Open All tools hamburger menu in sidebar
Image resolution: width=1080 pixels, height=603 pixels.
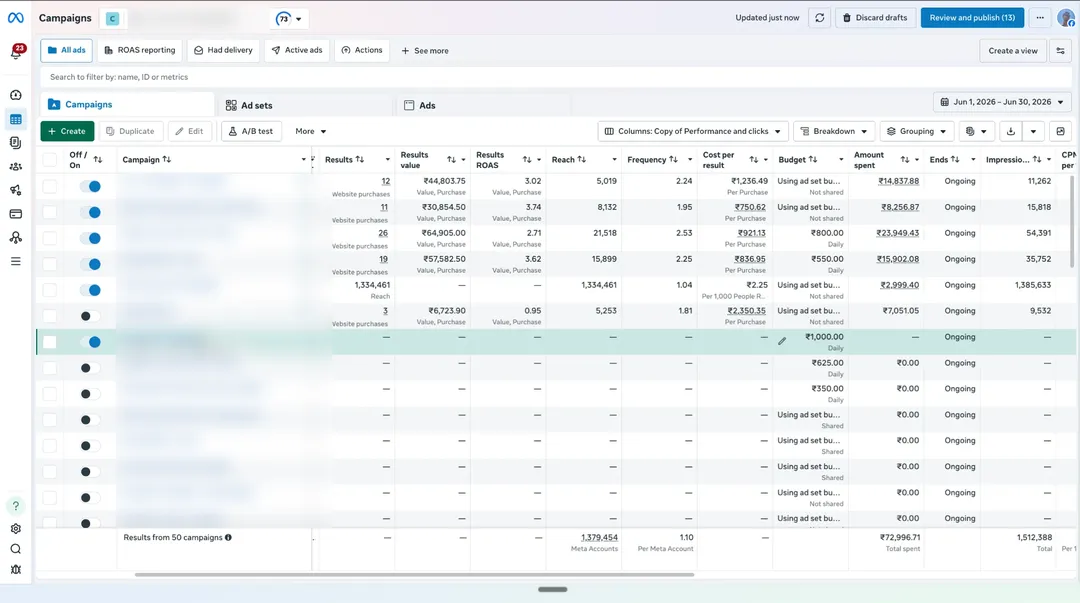tap(16, 261)
